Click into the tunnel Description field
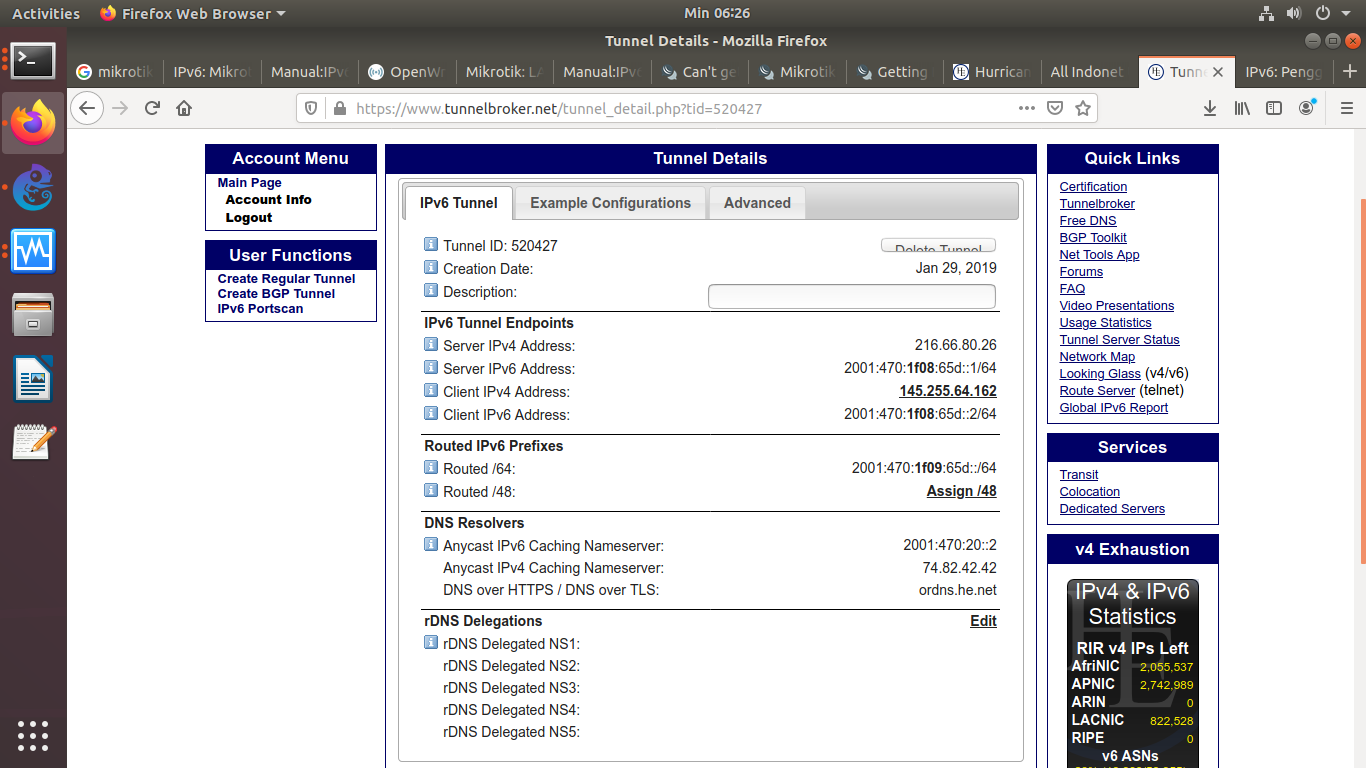 click(852, 296)
